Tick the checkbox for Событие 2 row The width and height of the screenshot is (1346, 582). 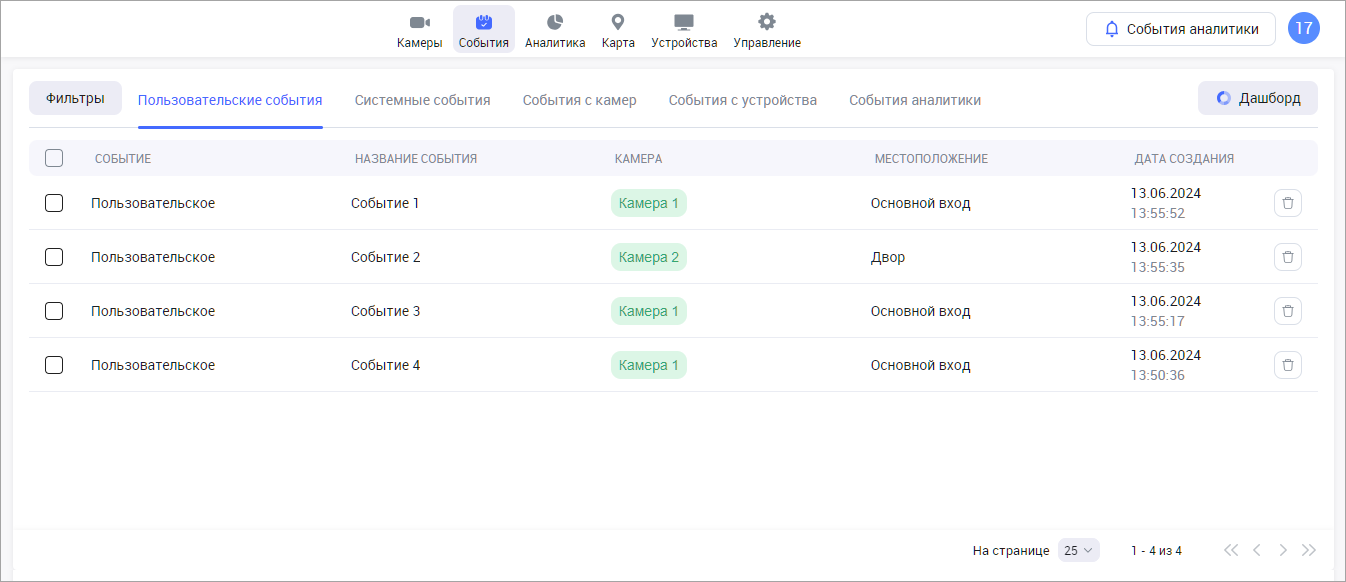click(x=54, y=257)
